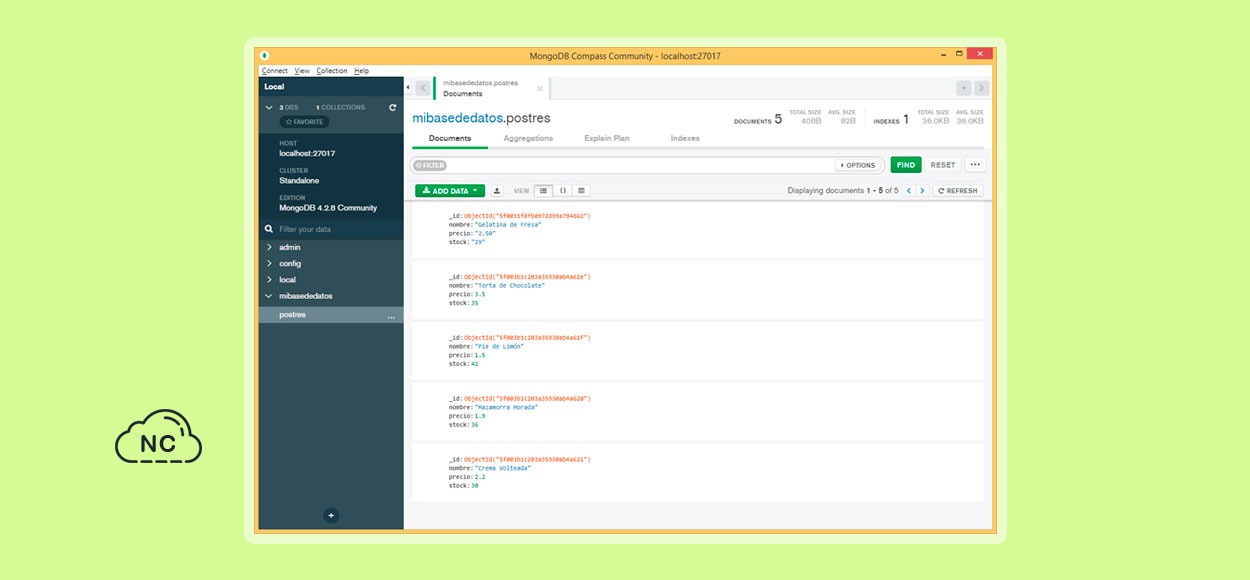Image resolution: width=1250 pixels, height=580 pixels.
Task: Switch to list view icon
Action: 544,190
